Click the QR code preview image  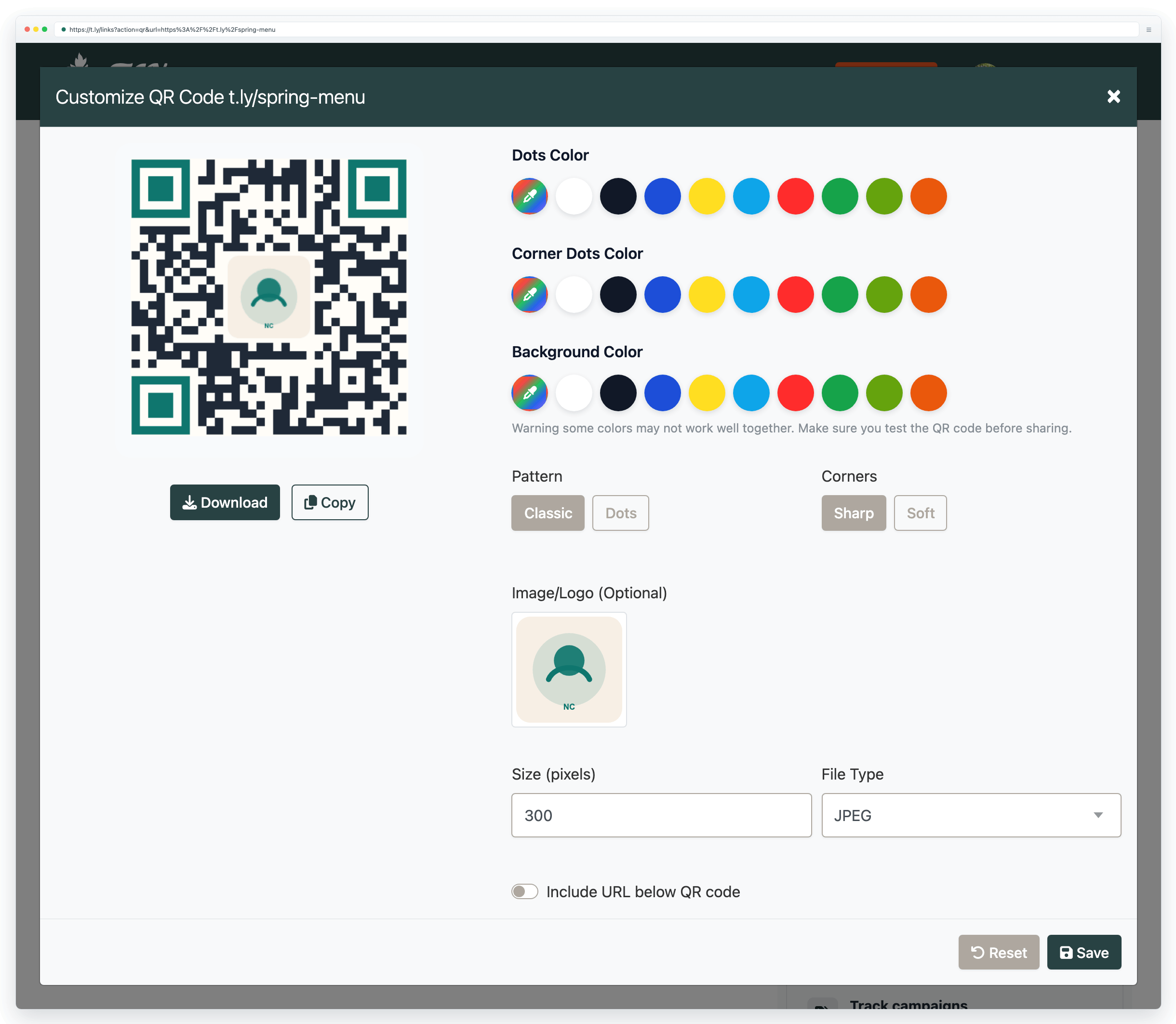click(x=269, y=297)
